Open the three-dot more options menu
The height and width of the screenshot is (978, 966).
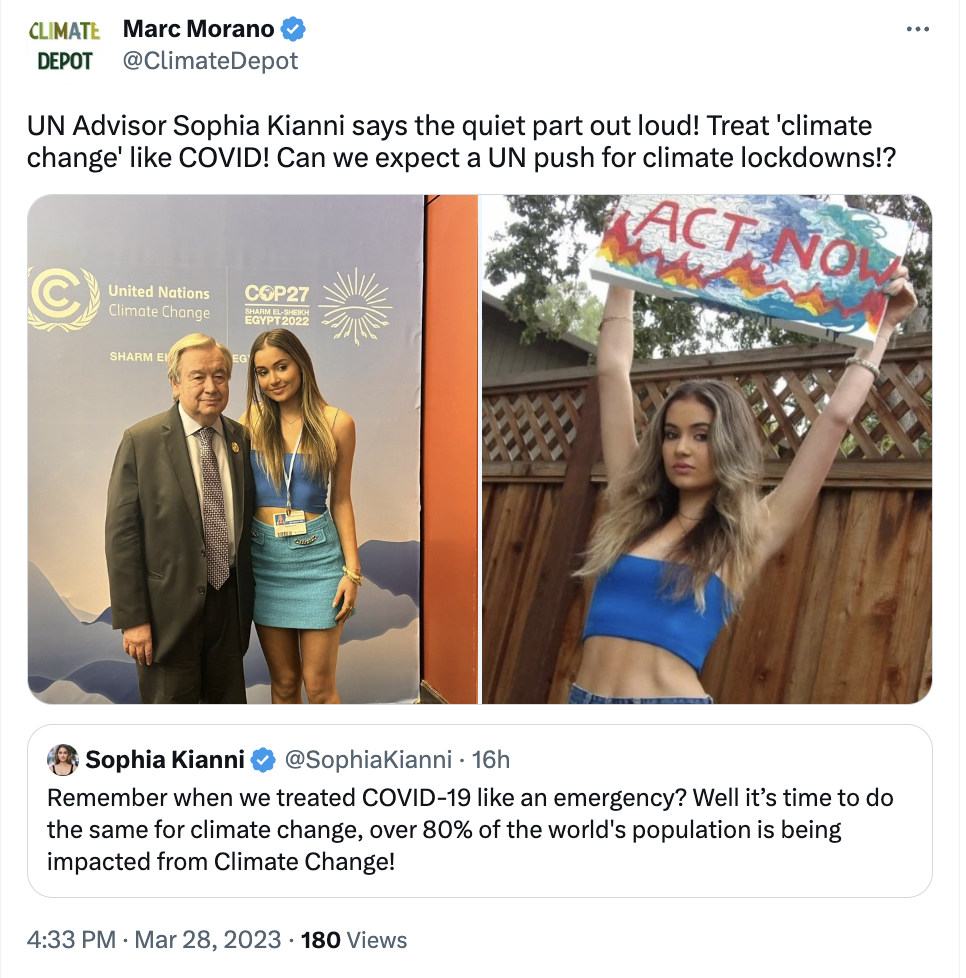point(917,30)
